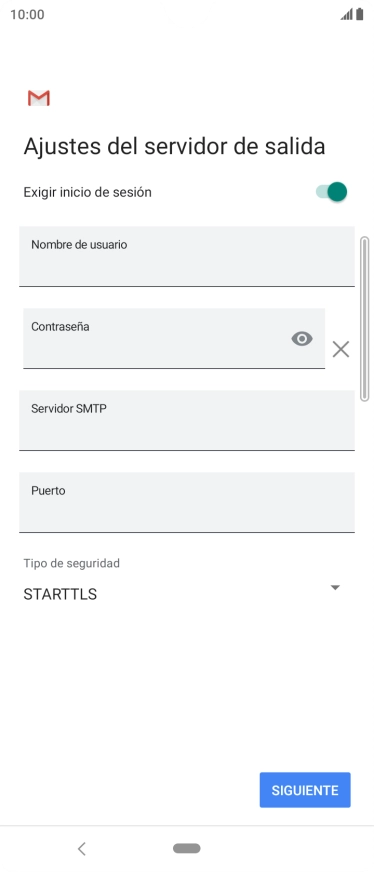The image size is (374, 872).
Task: Tap the clock showing 10:00
Action: click(x=27, y=14)
